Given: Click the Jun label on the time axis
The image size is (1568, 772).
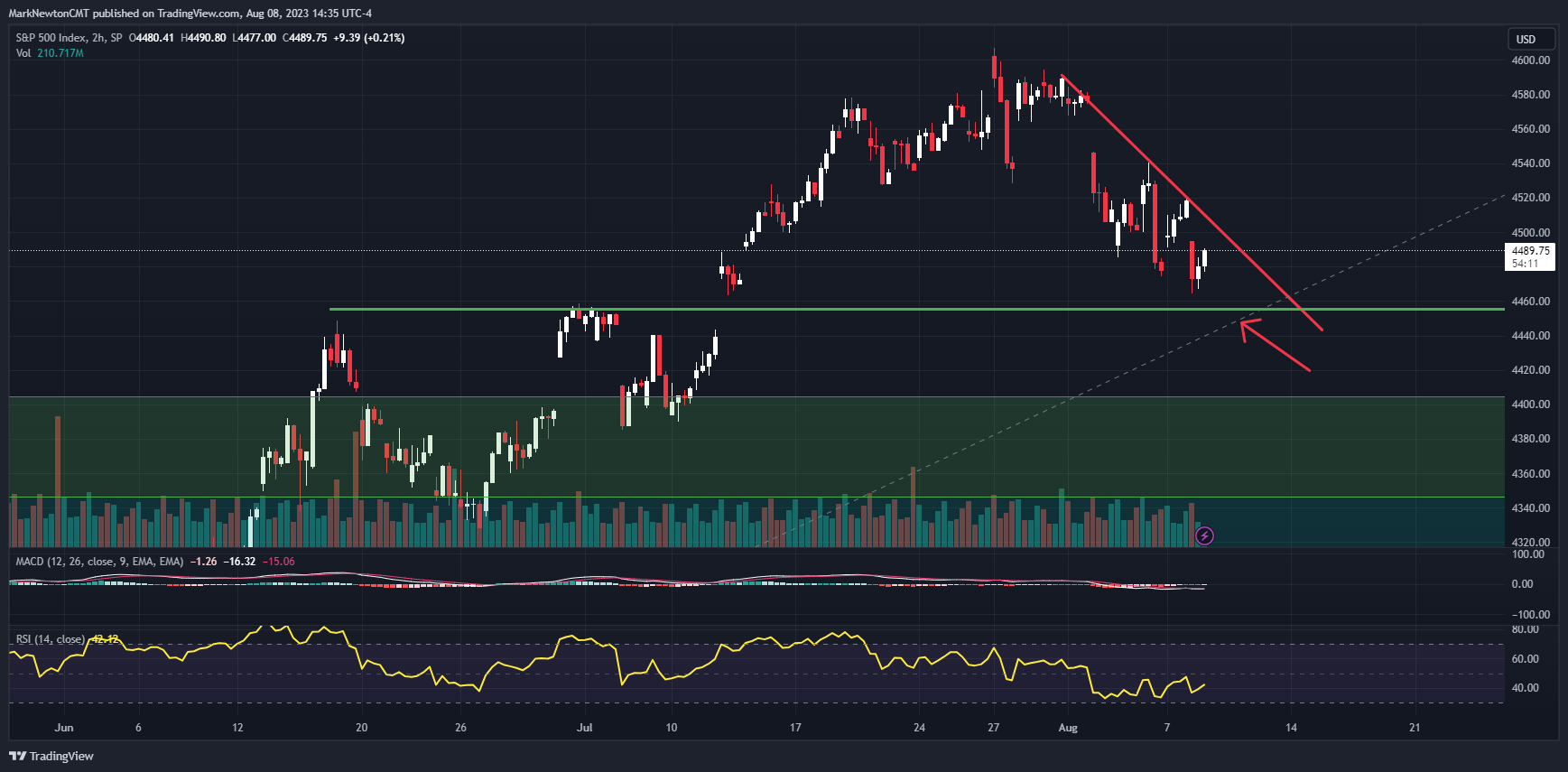Looking at the screenshot, I should tap(63, 728).
